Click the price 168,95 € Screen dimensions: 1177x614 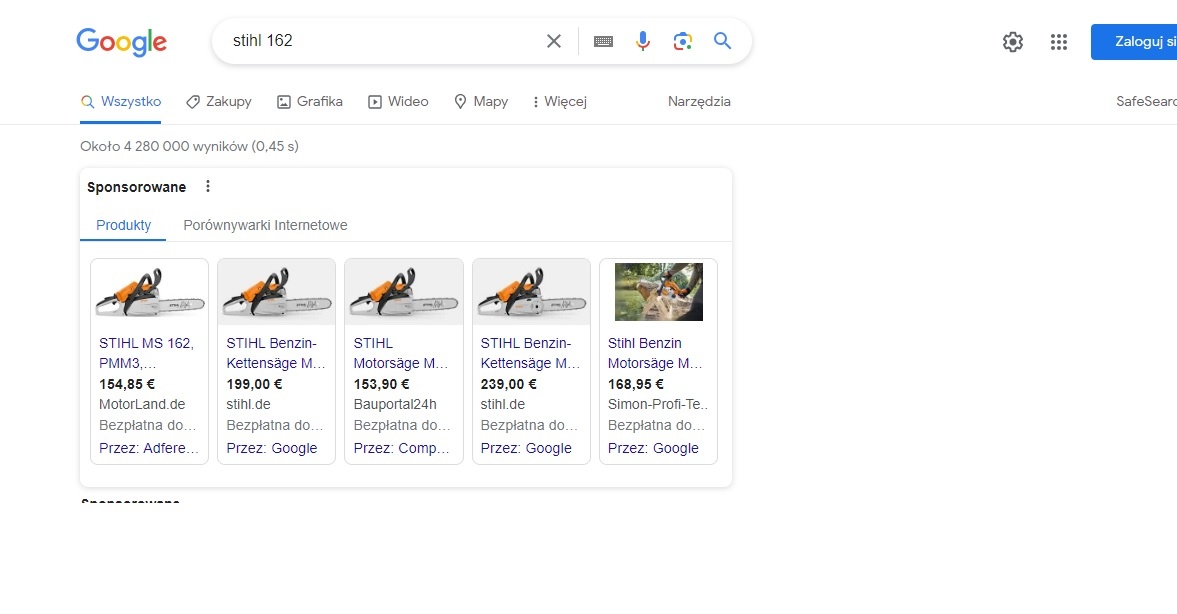click(x=636, y=384)
